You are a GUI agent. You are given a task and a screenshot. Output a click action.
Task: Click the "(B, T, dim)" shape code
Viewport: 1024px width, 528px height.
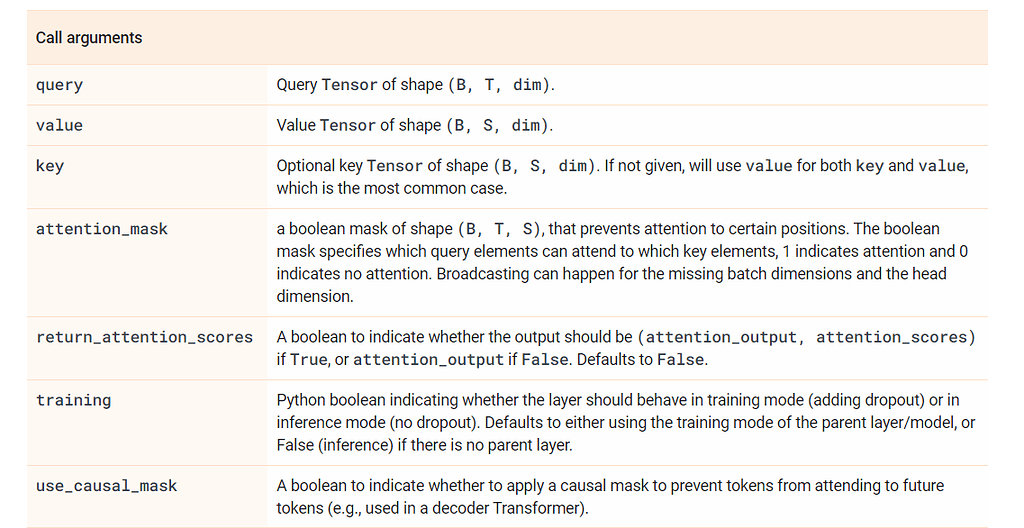pyautogui.click(x=500, y=85)
